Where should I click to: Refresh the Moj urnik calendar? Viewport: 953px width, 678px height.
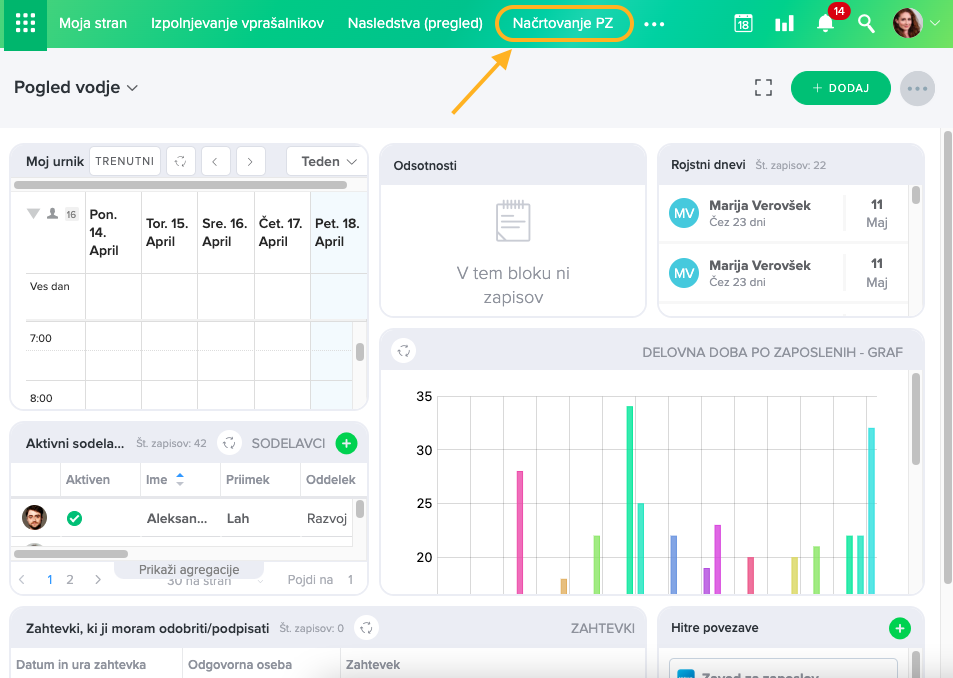pos(180,161)
